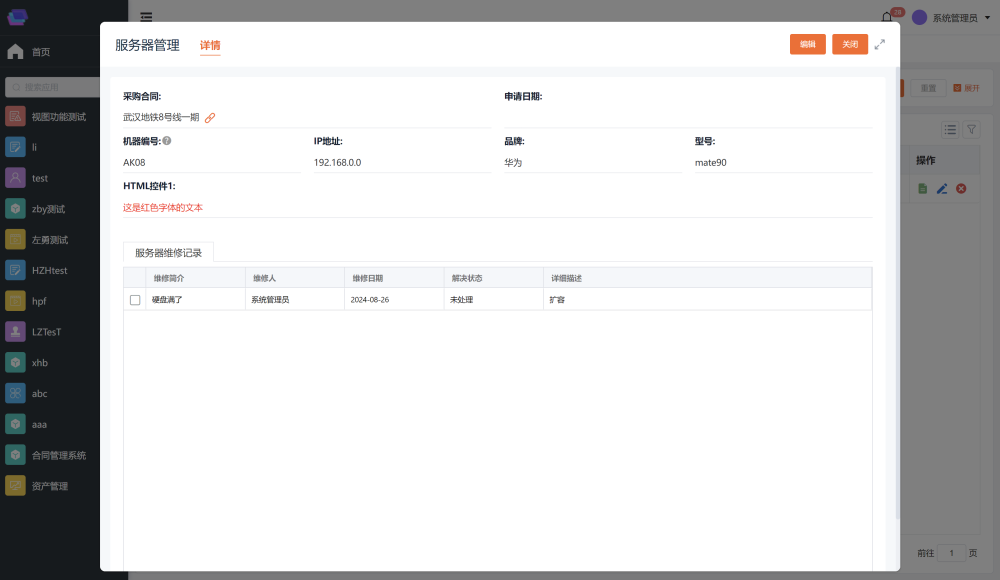Viewport: 1000px width, 580px height.
Task: Click the column list settings icon
Action: coord(950,130)
